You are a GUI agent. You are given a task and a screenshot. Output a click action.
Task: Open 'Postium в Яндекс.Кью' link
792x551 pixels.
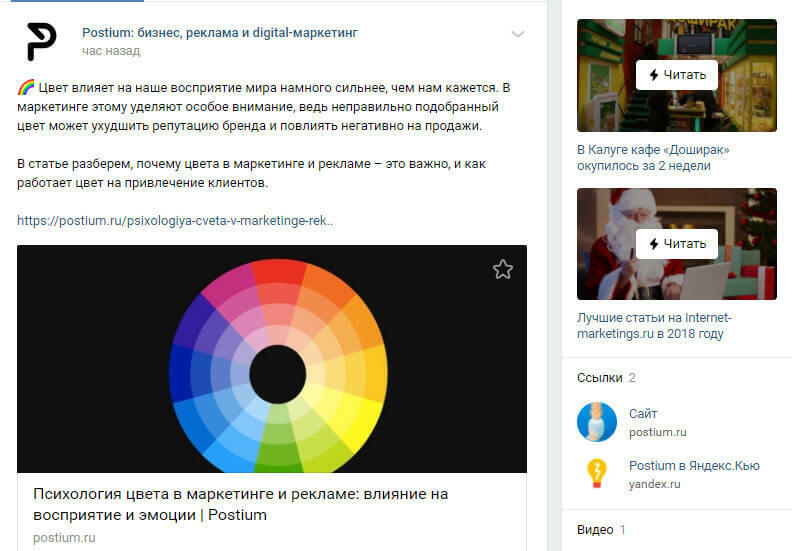coord(694,466)
